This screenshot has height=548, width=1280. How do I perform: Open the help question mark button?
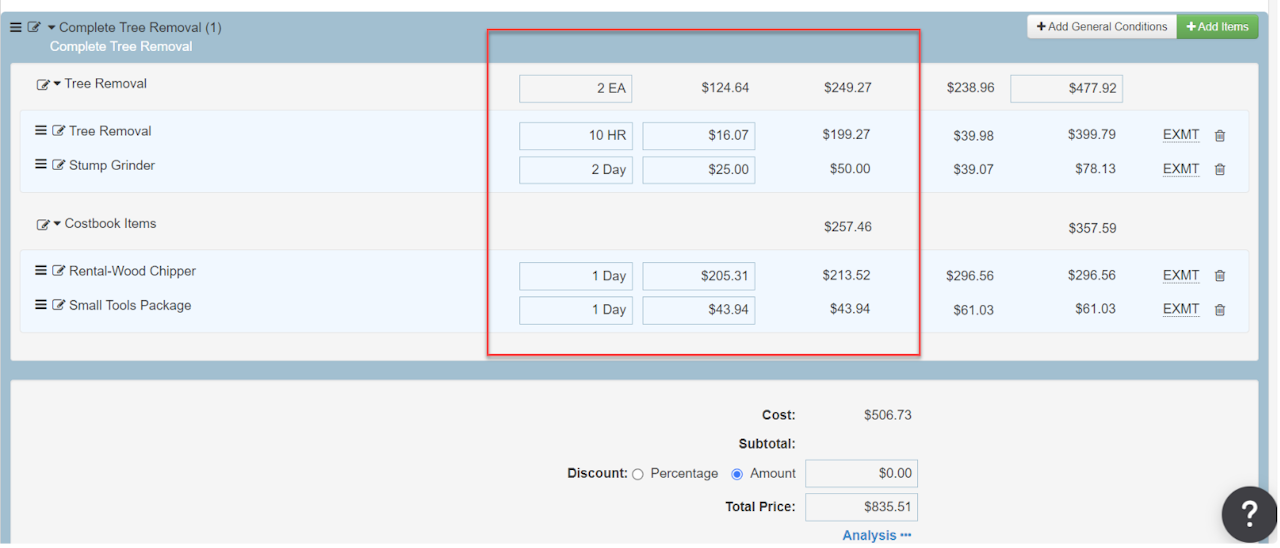1249,514
